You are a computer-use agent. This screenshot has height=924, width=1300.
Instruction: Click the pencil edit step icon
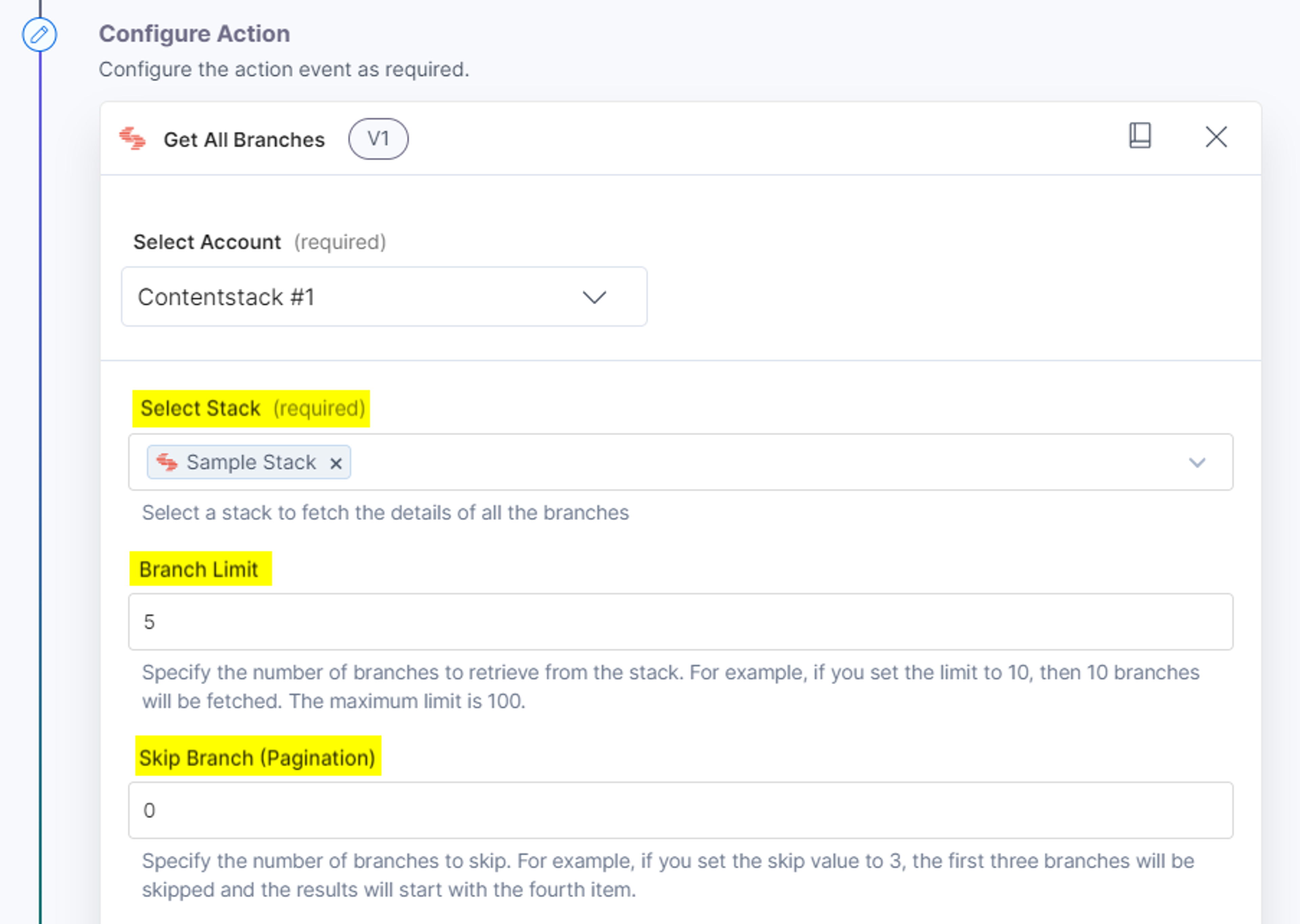39,35
